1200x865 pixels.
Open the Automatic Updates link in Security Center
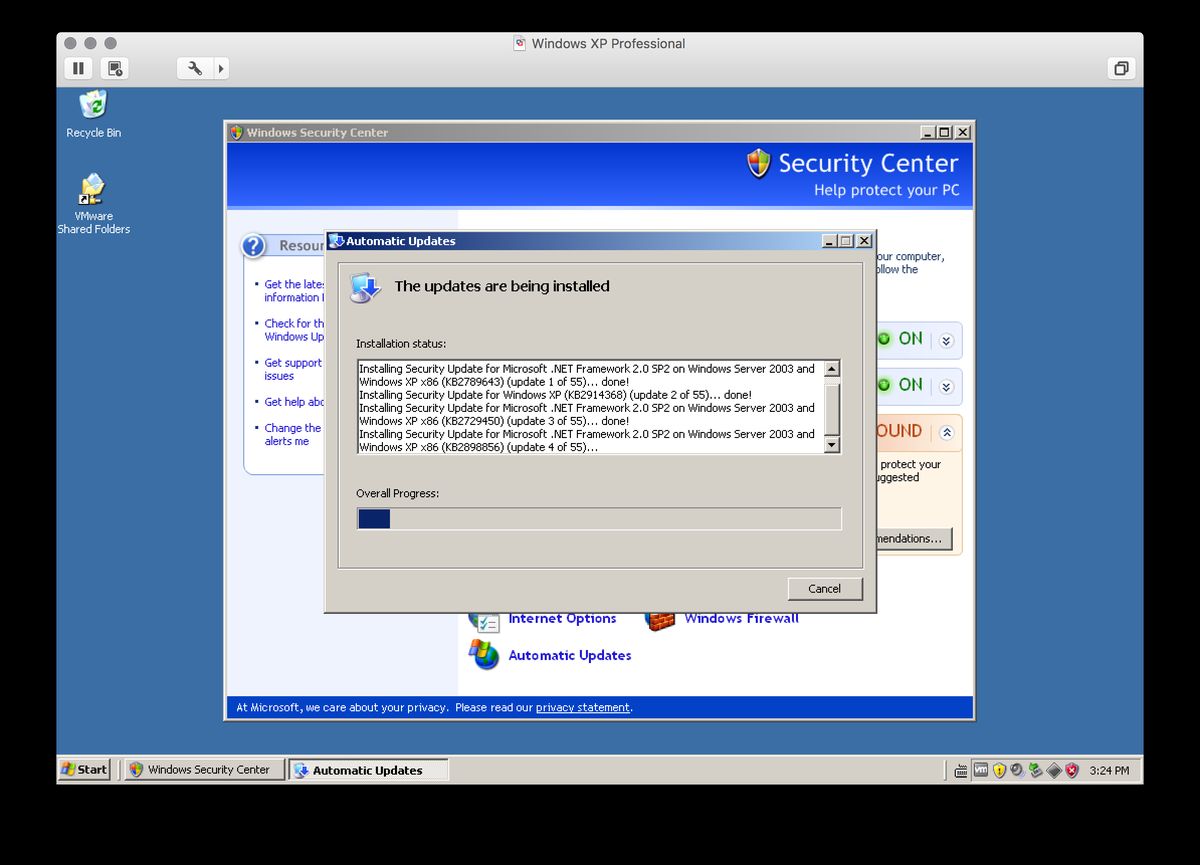coord(570,655)
